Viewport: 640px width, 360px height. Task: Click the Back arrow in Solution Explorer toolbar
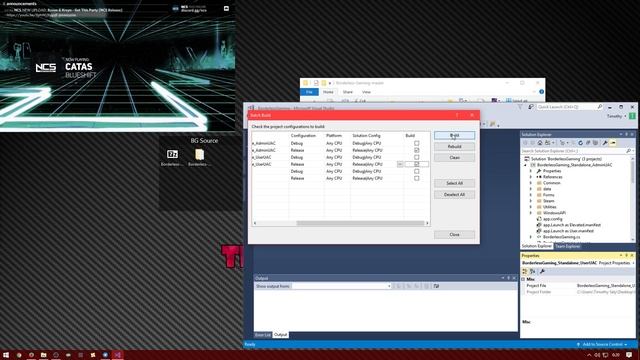[525, 143]
